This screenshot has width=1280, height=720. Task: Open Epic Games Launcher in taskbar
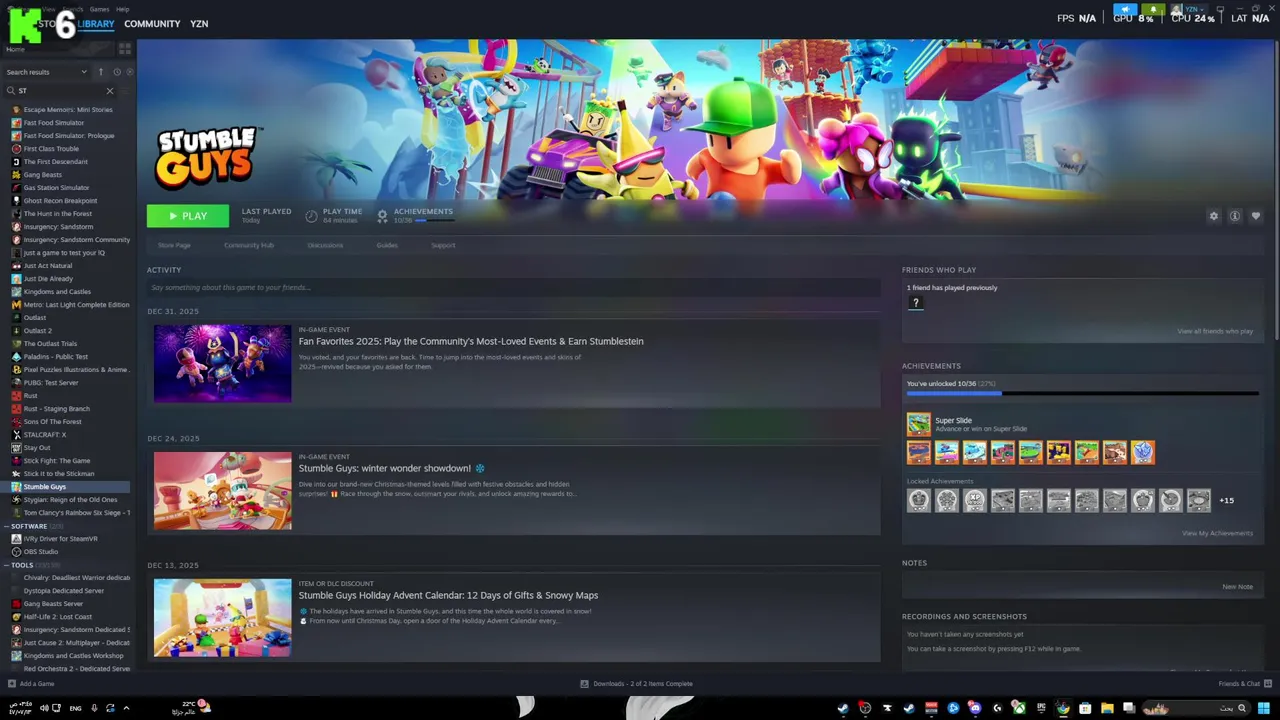click(x=1041, y=708)
